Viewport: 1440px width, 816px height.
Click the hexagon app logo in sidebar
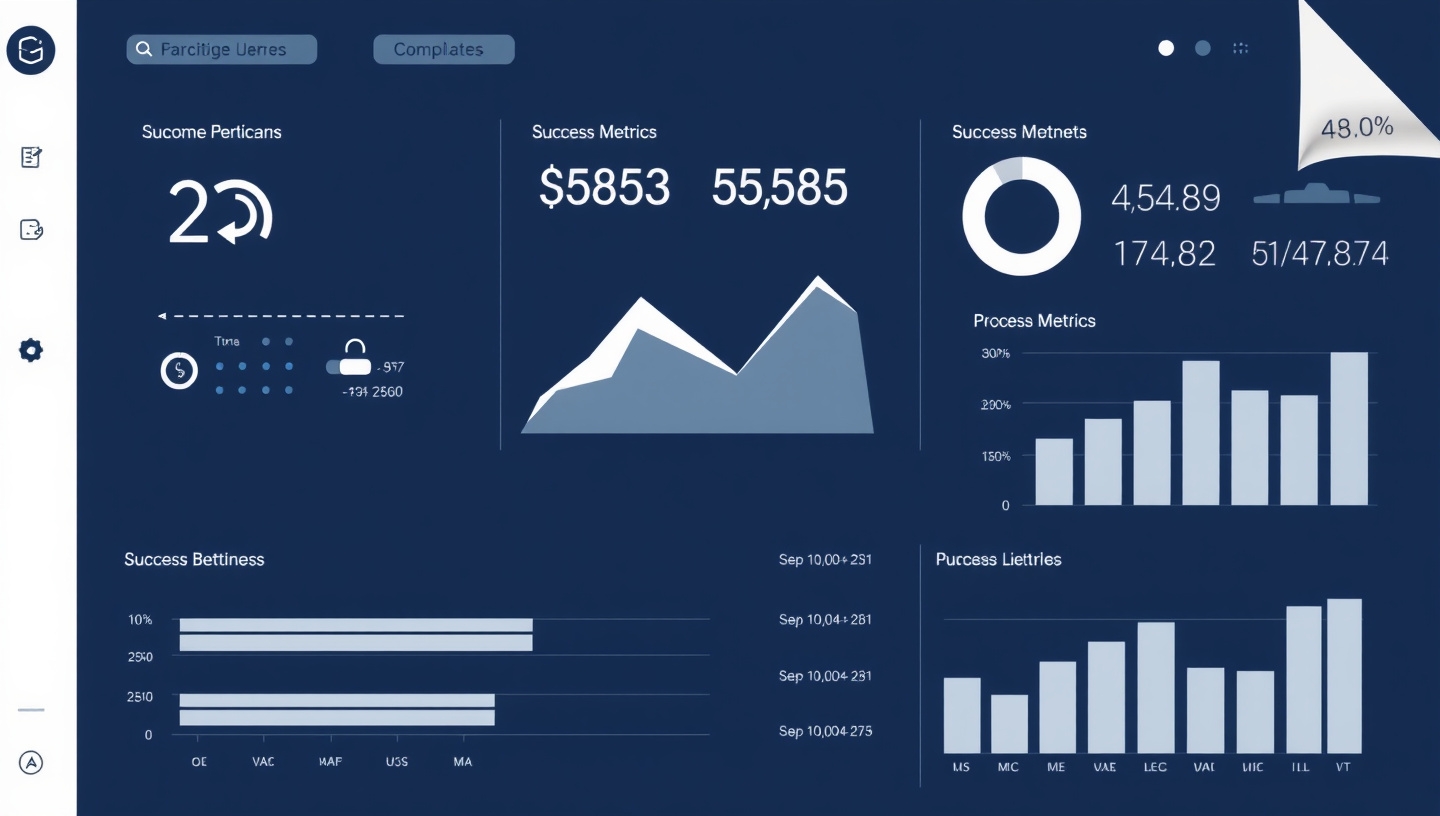click(31, 49)
